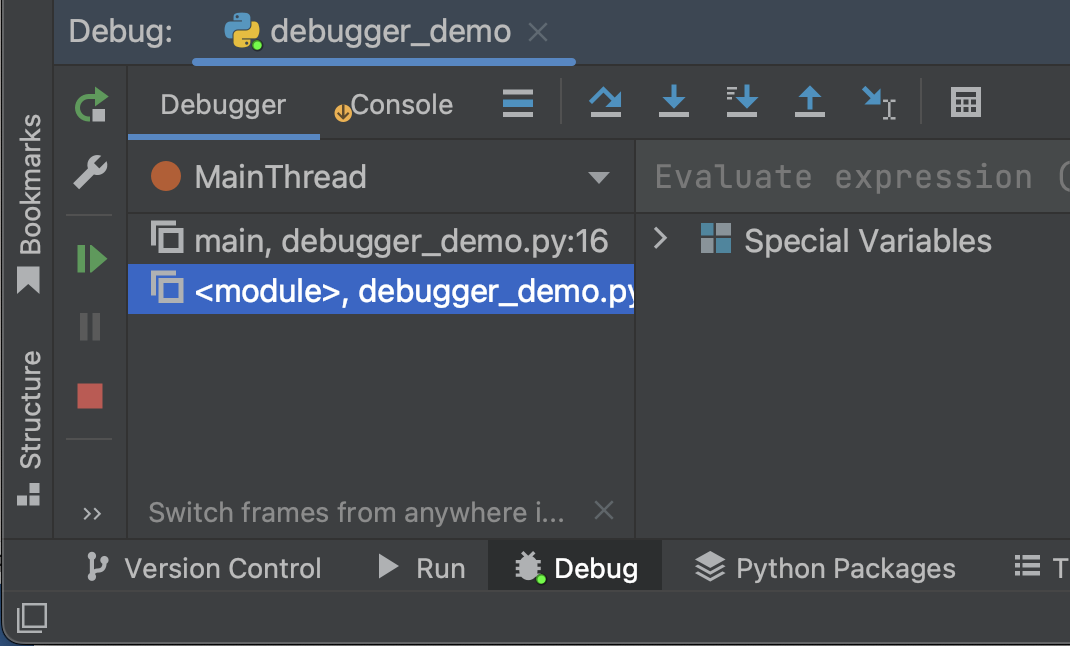This screenshot has width=1070, height=646.
Task: Expand the Special Variables node
Action: coord(660,240)
